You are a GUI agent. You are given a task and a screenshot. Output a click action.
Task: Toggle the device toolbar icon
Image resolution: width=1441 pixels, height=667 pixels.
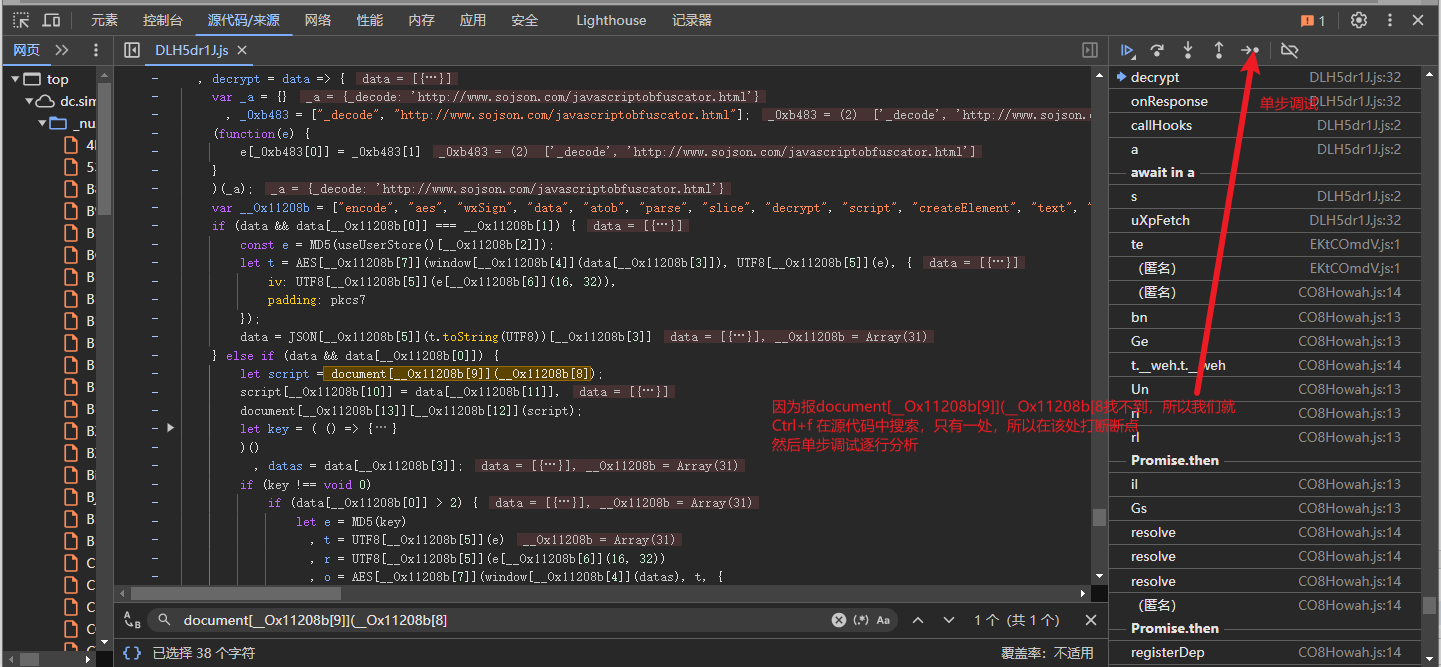[51, 20]
